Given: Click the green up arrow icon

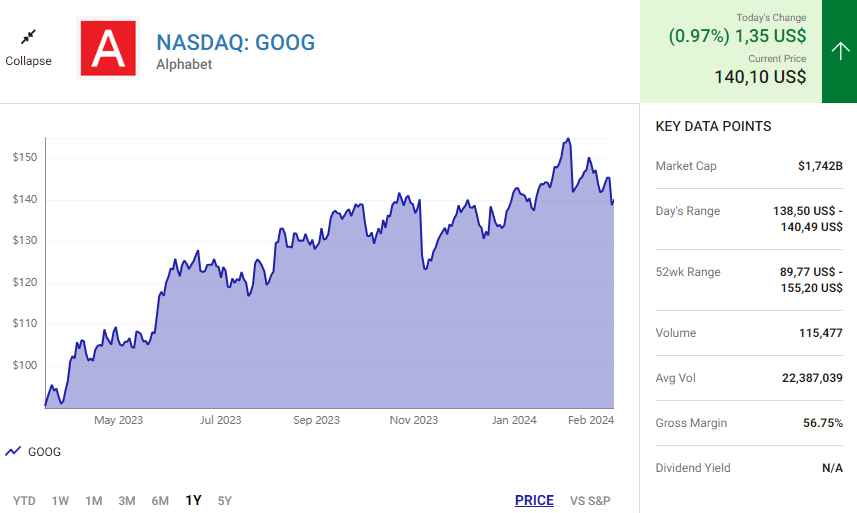Looking at the screenshot, I should [839, 51].
